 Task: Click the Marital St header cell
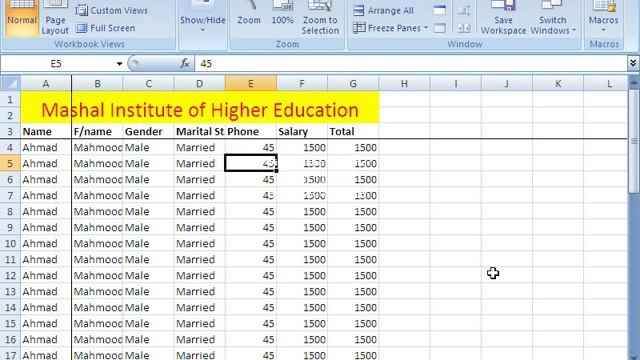tap(199, 131)
